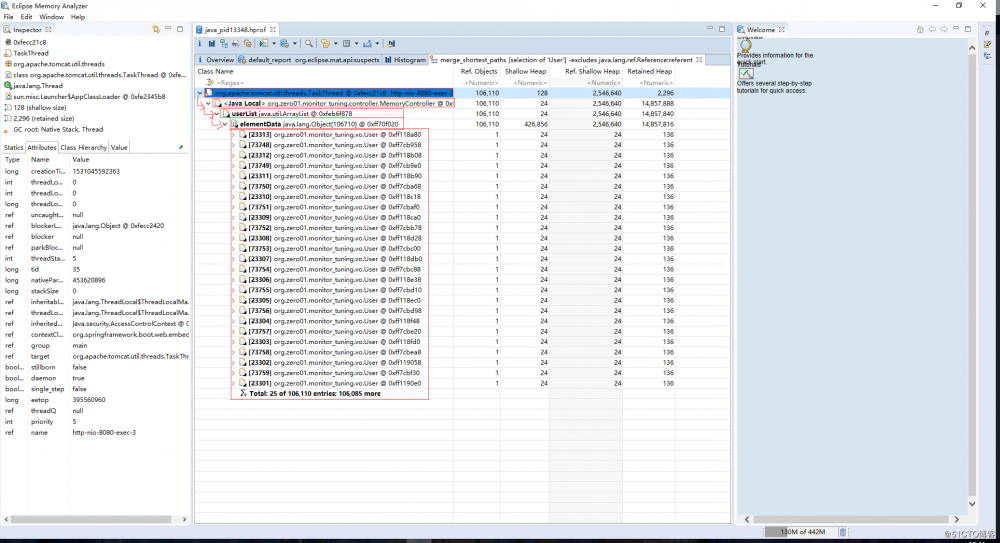Click the pin icon in Inspector attributes tab bar
1000x543 pixels.
point(180,147)
